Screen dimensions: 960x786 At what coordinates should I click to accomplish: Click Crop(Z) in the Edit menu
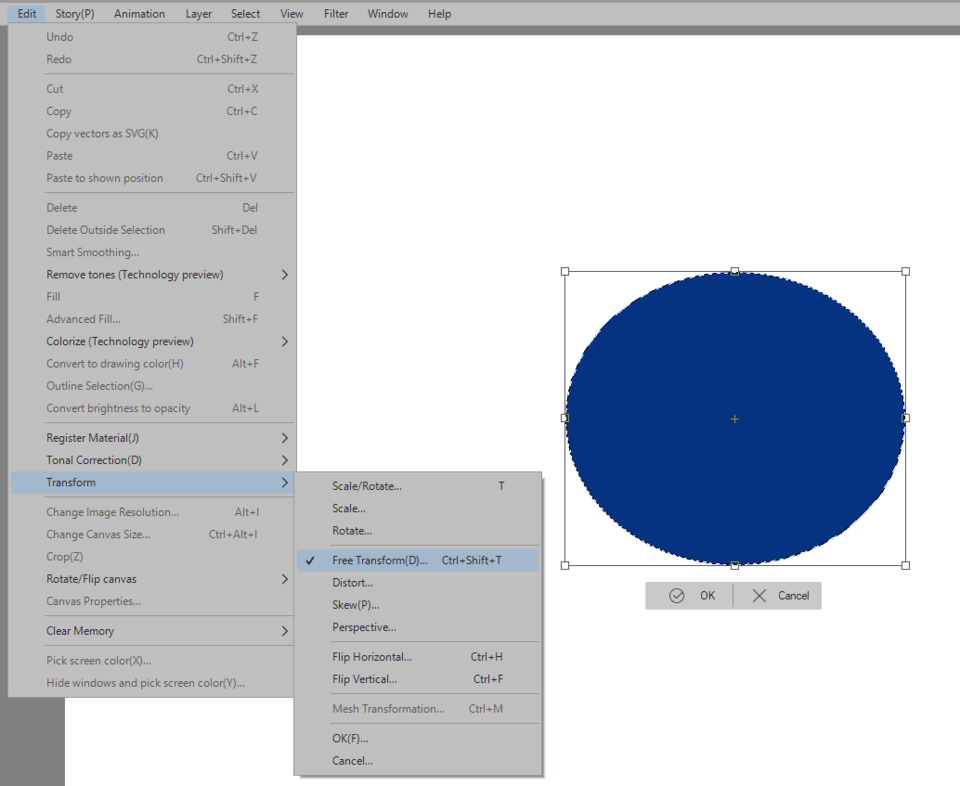point(152,557)
